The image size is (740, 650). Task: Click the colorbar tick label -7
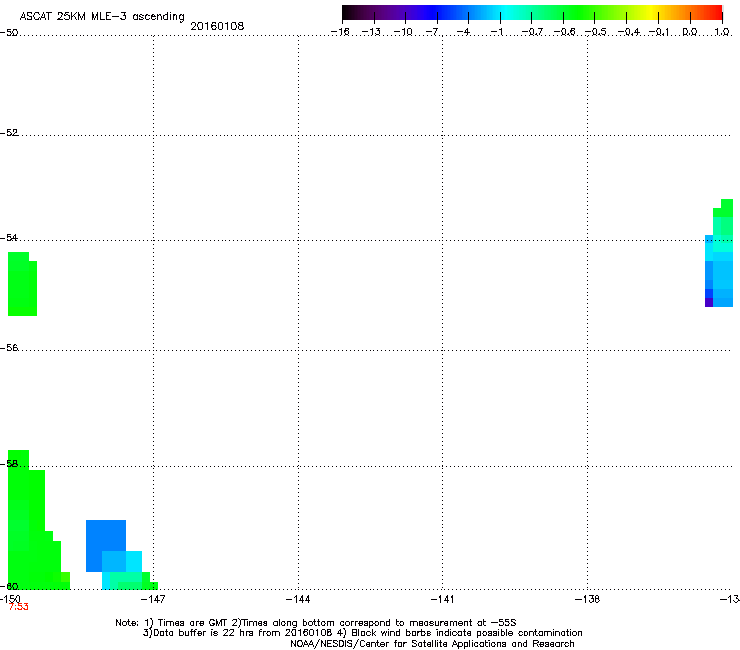[433, 32]
